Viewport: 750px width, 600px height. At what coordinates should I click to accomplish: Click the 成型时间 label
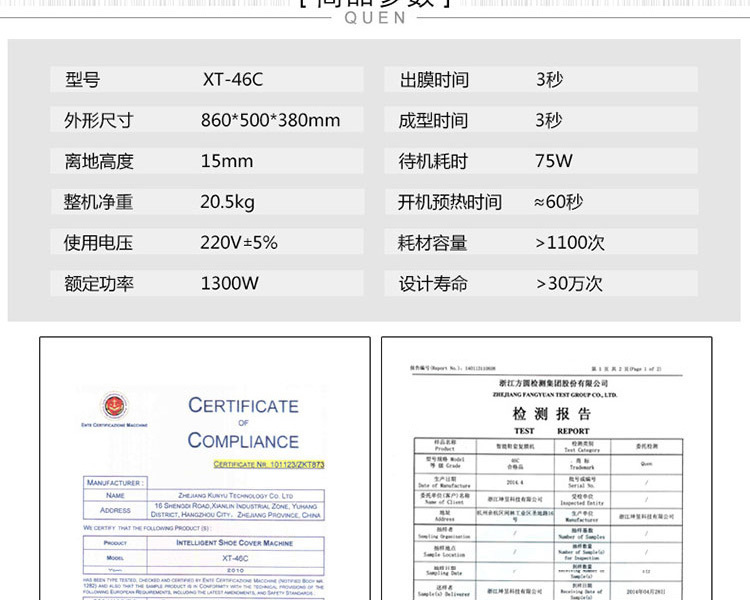click(x=433, y=121)
